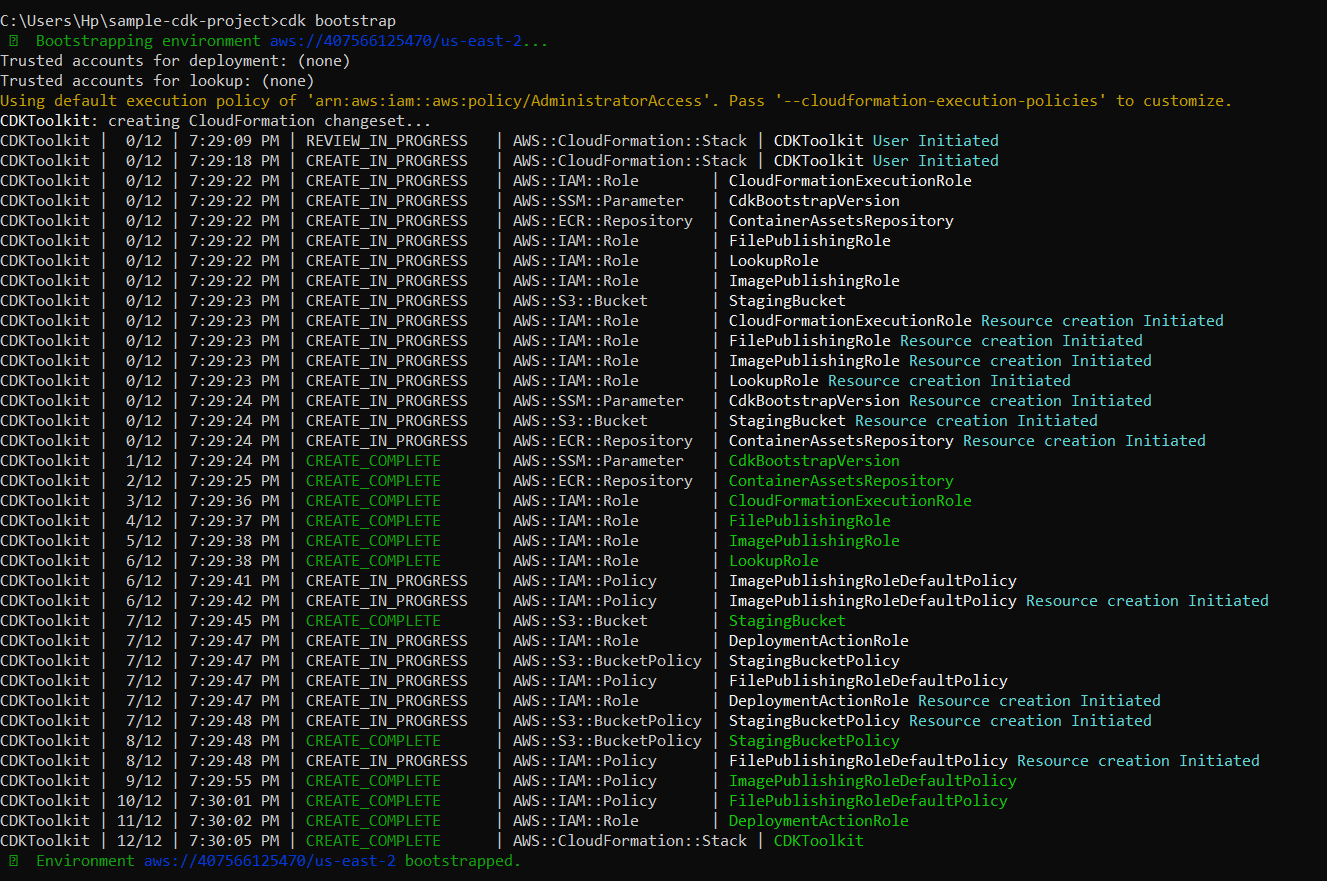Click green 'ImagePublishingRole' in the 5/12 row
This screenshot has height=881, width=1327.
click(814, 541)
